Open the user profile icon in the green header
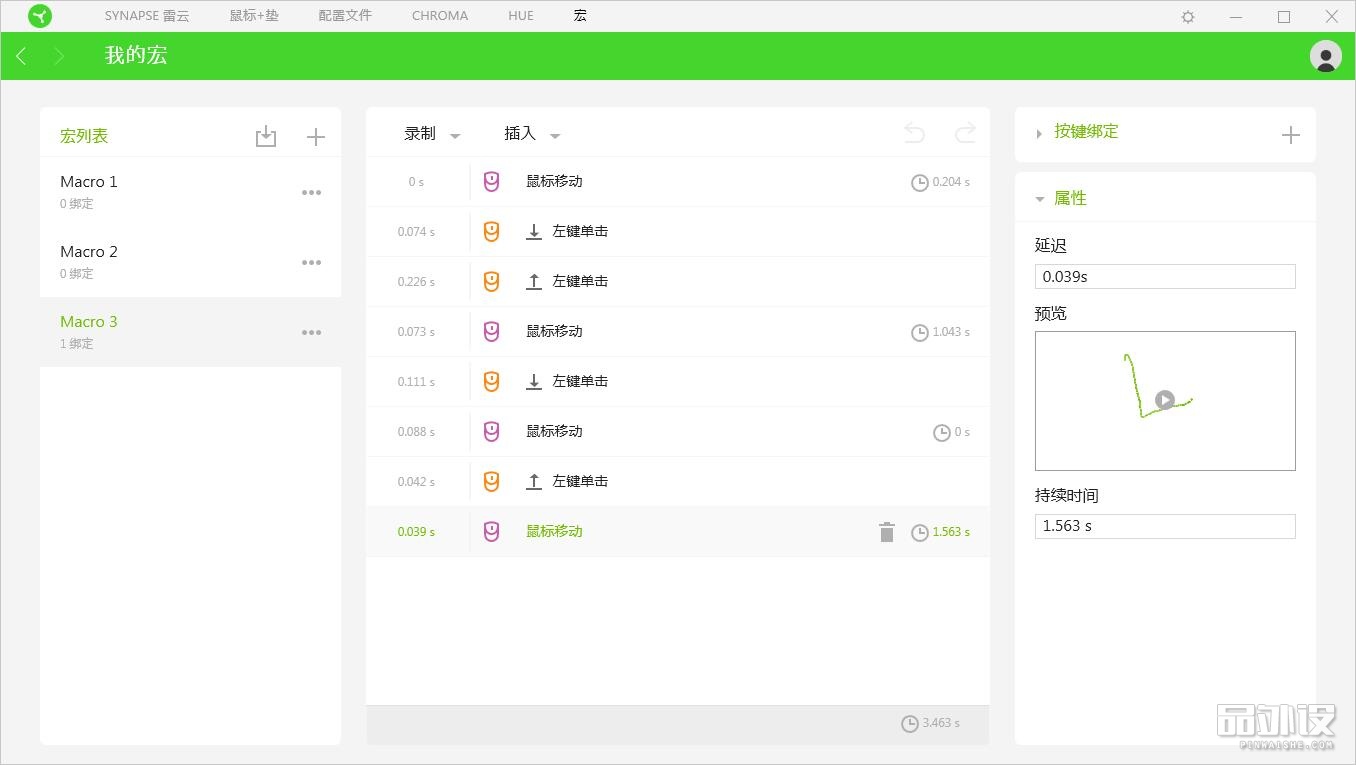The image size is (1356, 765). (1325, 56)
